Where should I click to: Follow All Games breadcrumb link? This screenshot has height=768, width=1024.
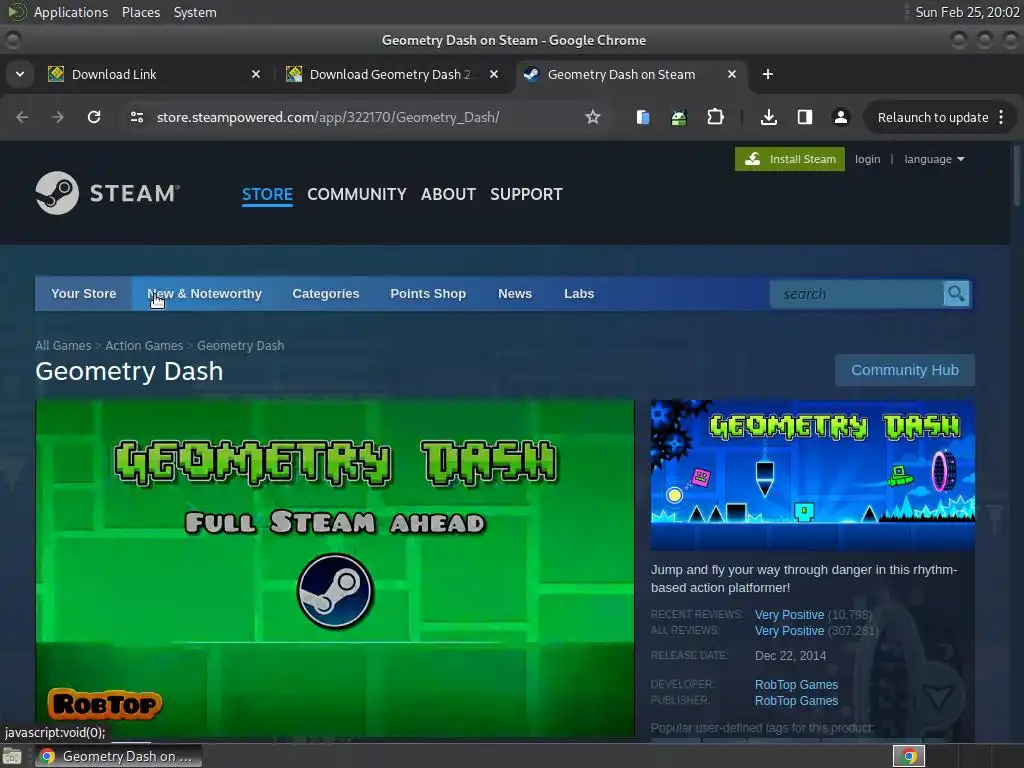click(63, 345)
